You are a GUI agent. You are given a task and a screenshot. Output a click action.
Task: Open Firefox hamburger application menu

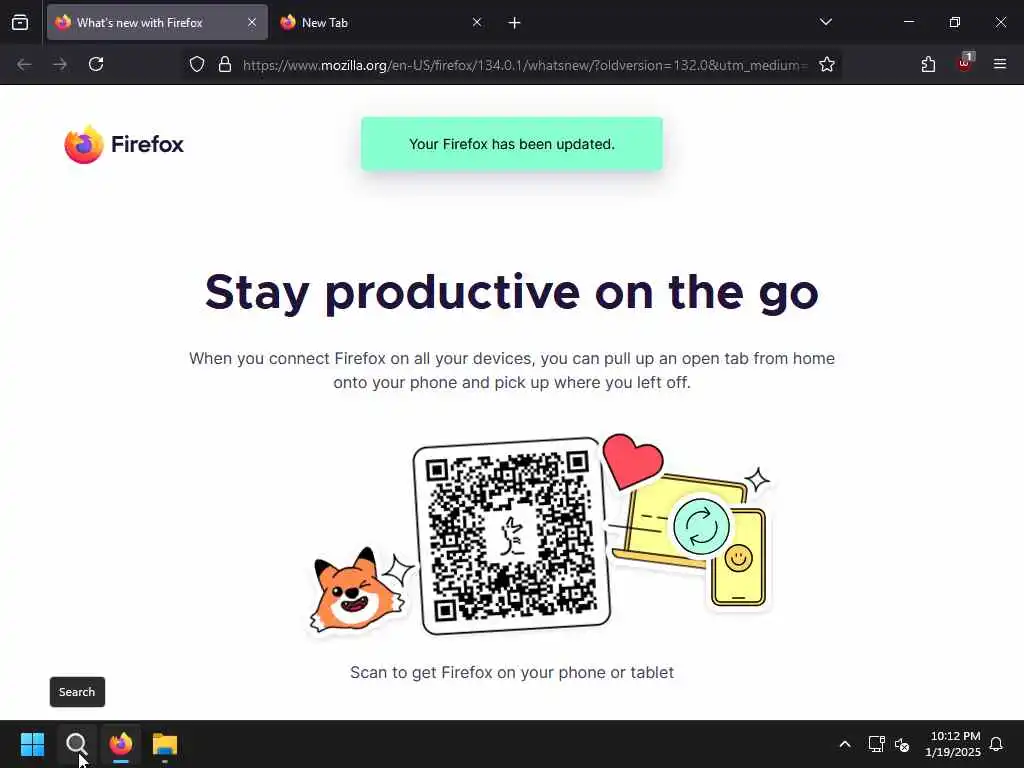pyautogui.click(x=1000, y=64)
